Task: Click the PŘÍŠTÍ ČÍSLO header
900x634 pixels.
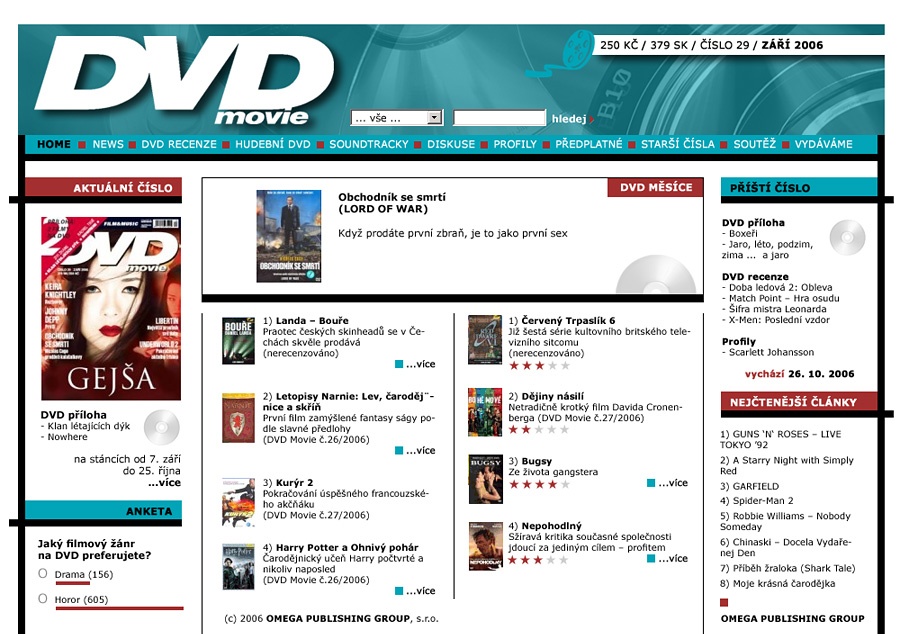Action: (x=799, y=188)
